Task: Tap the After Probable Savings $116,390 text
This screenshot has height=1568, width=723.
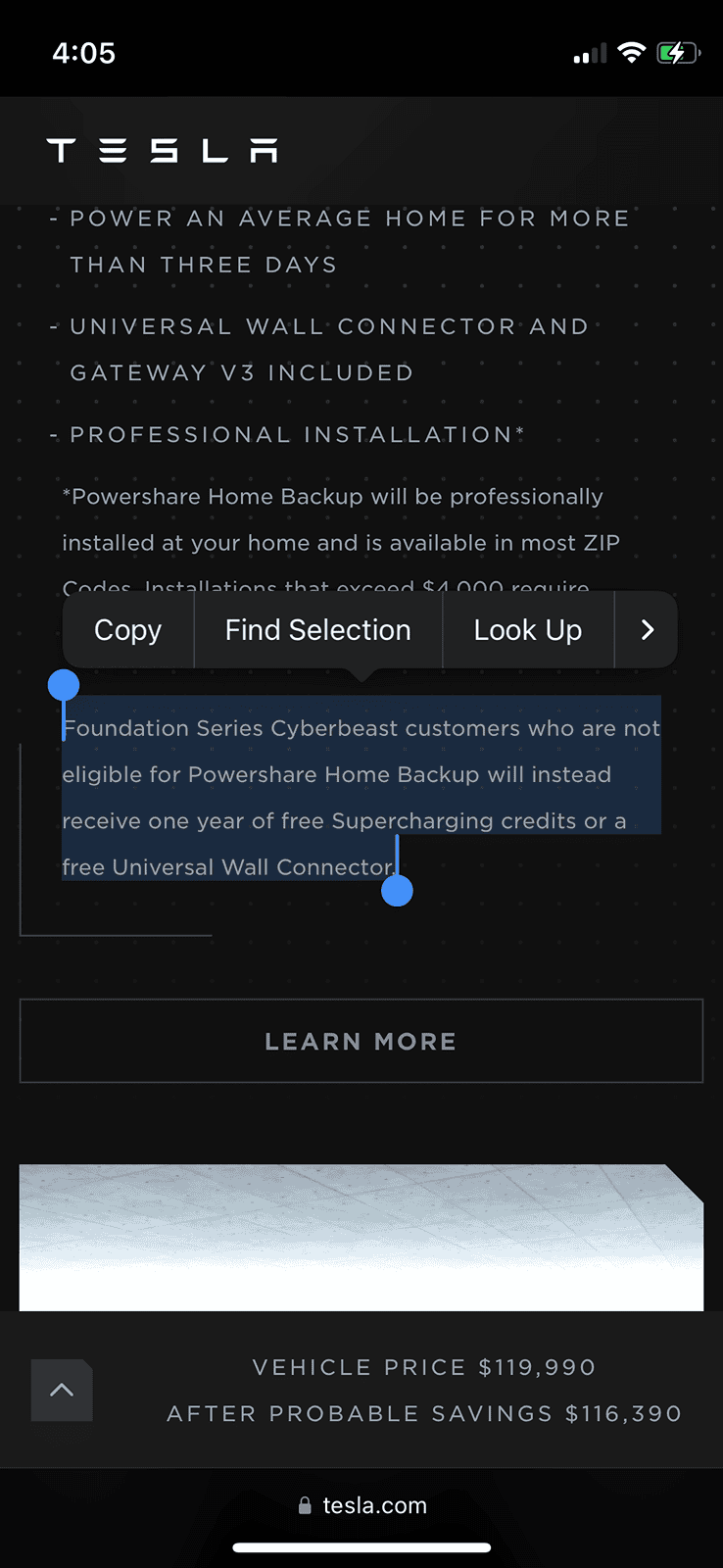Action: pyautogui.click(x=424, y=1413)
